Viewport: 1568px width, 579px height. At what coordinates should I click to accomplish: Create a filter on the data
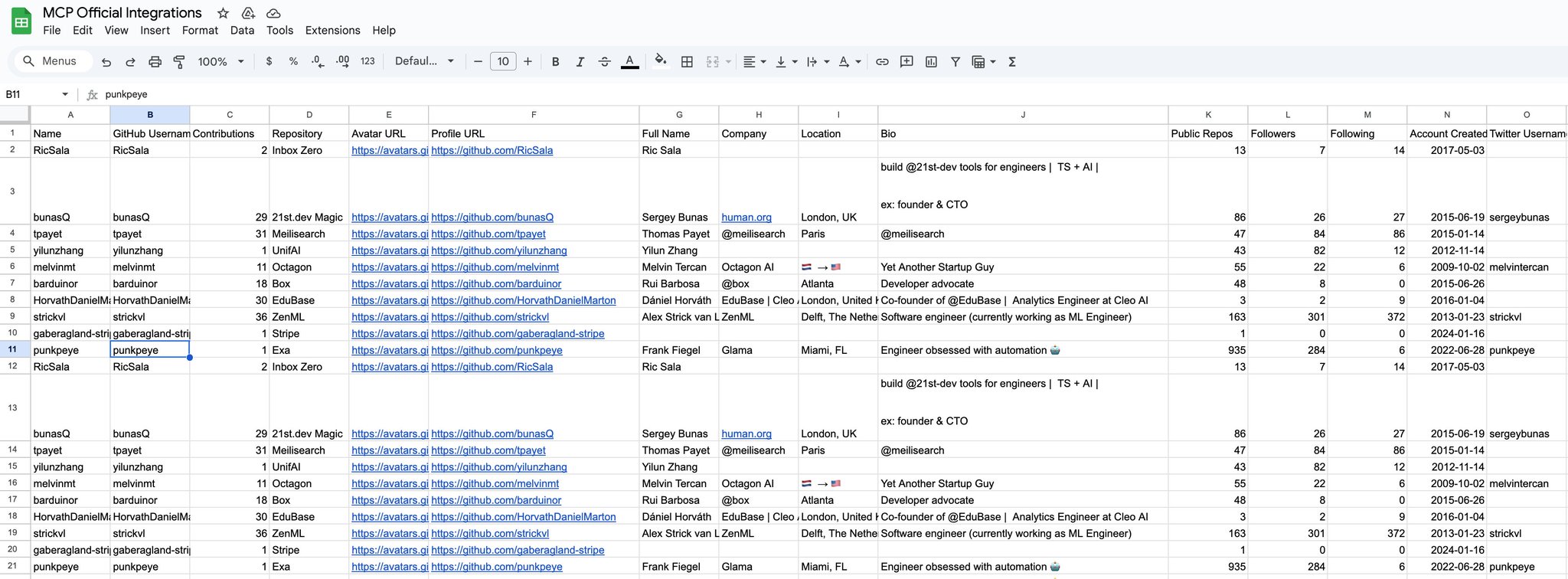[955, 62]
